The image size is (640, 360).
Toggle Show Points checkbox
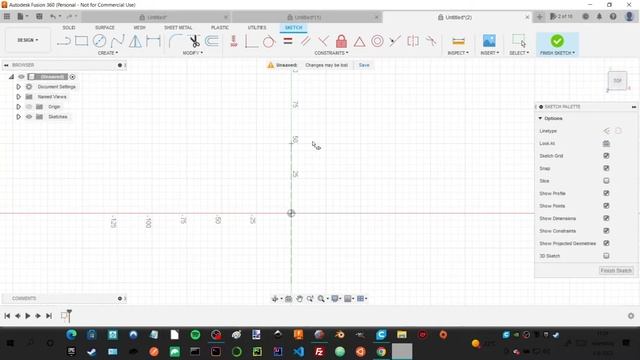pyautogui.click(x=606, y=206)
